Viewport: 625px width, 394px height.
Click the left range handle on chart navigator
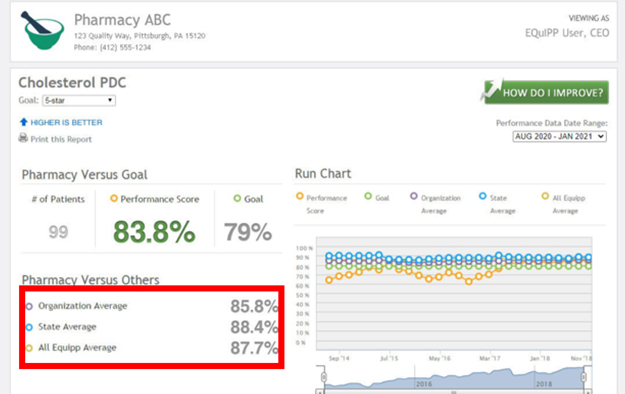[324, 377]
